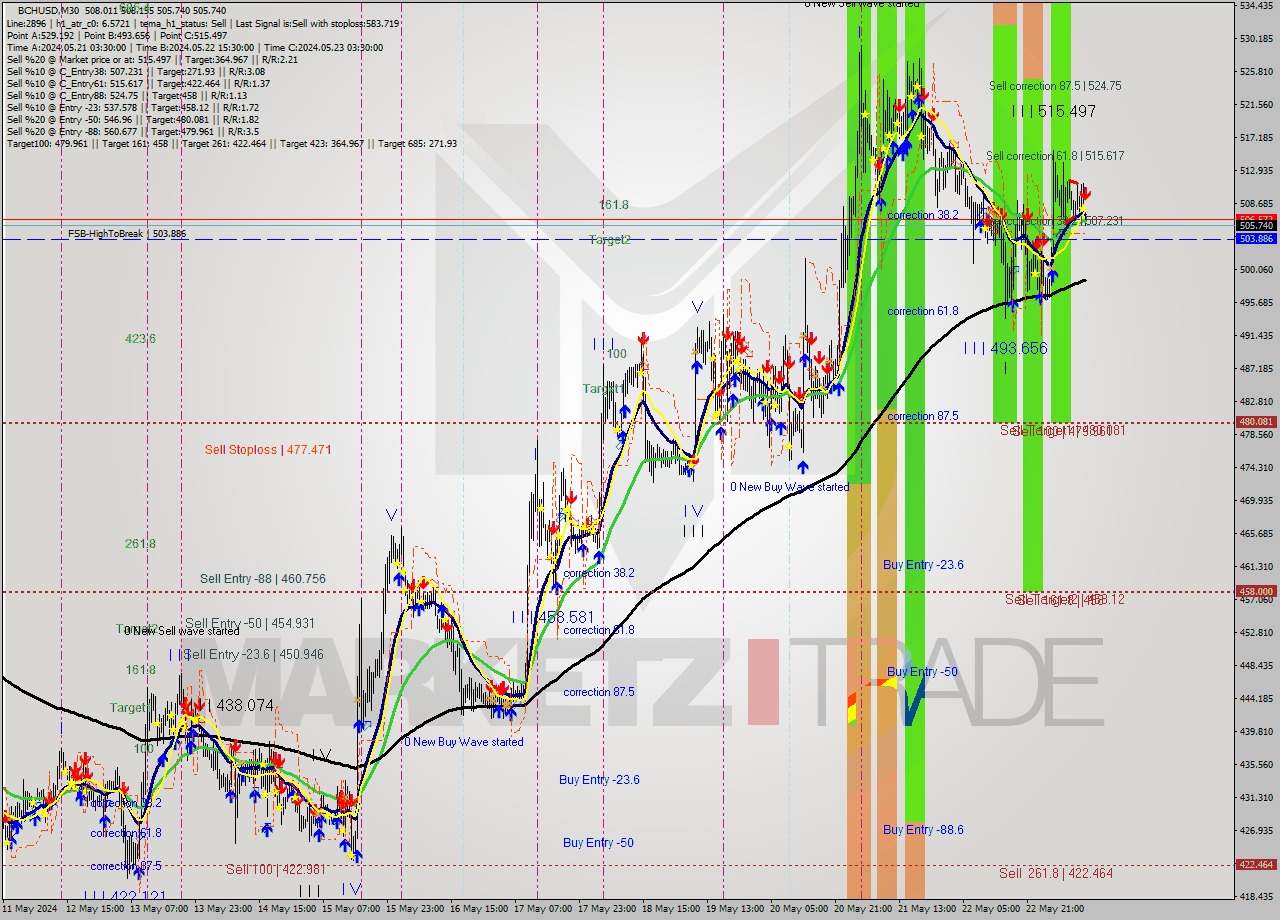Click the 521.560 price axis value

coord(1257,104)
